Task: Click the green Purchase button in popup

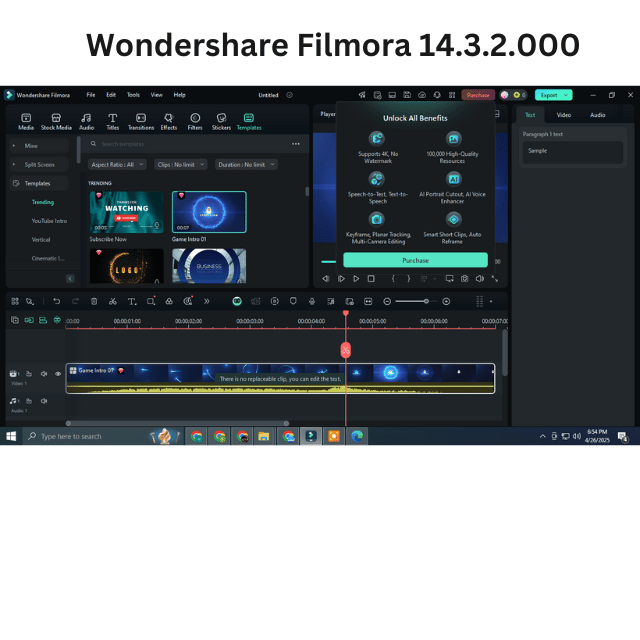Action: [415, 260]
